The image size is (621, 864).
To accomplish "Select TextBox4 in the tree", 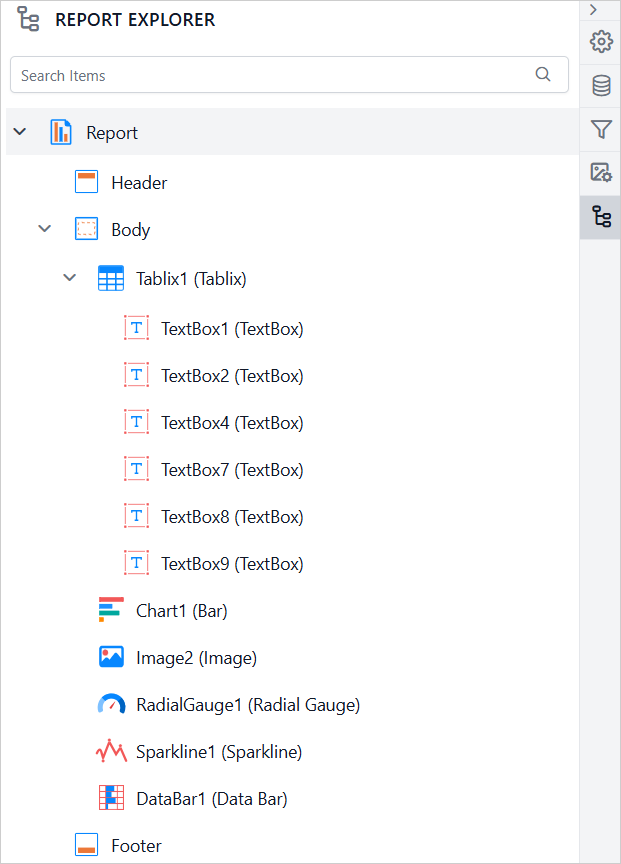I will coord(231,422).
